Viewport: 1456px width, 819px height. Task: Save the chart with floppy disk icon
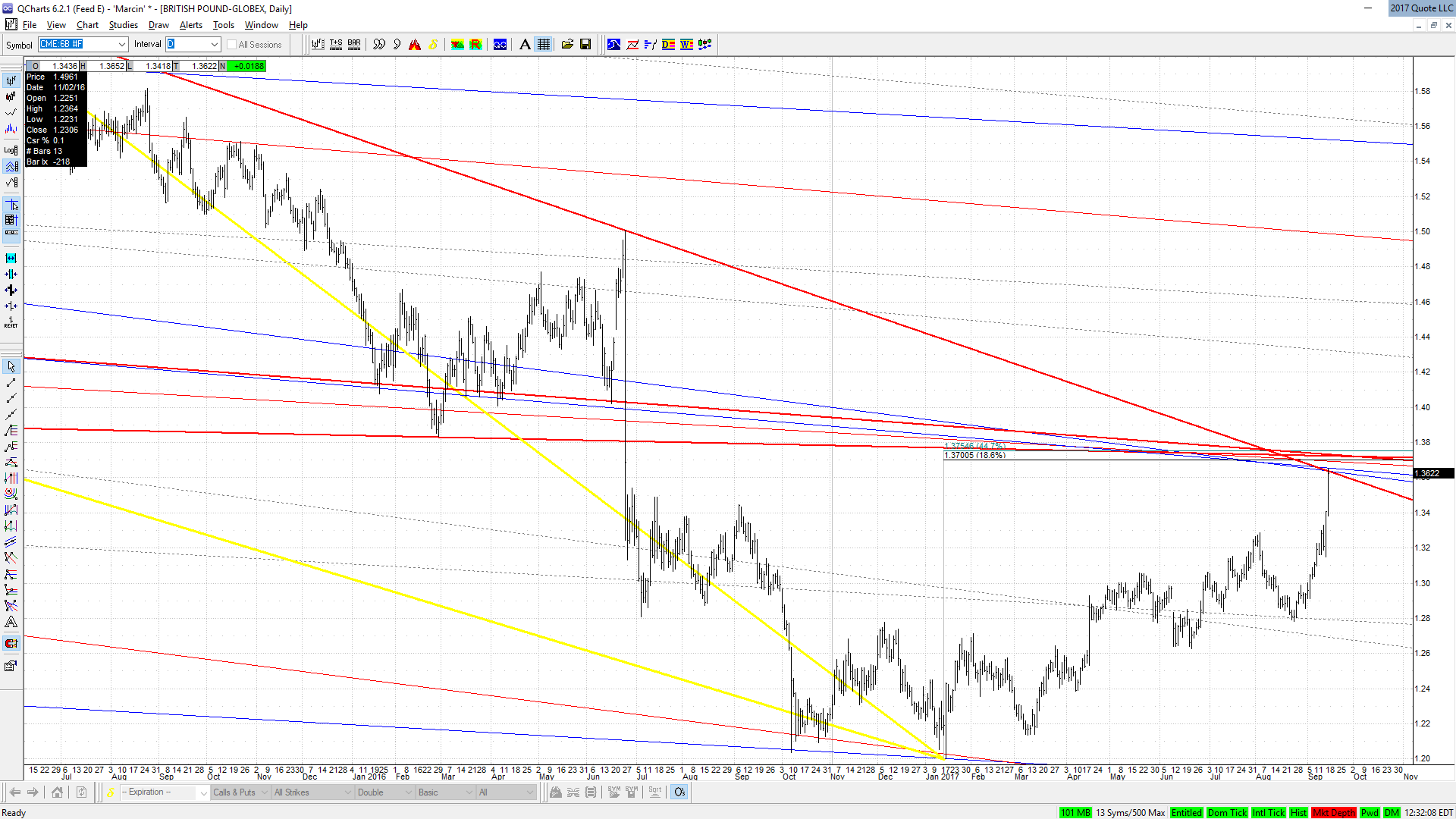point(585,45)
